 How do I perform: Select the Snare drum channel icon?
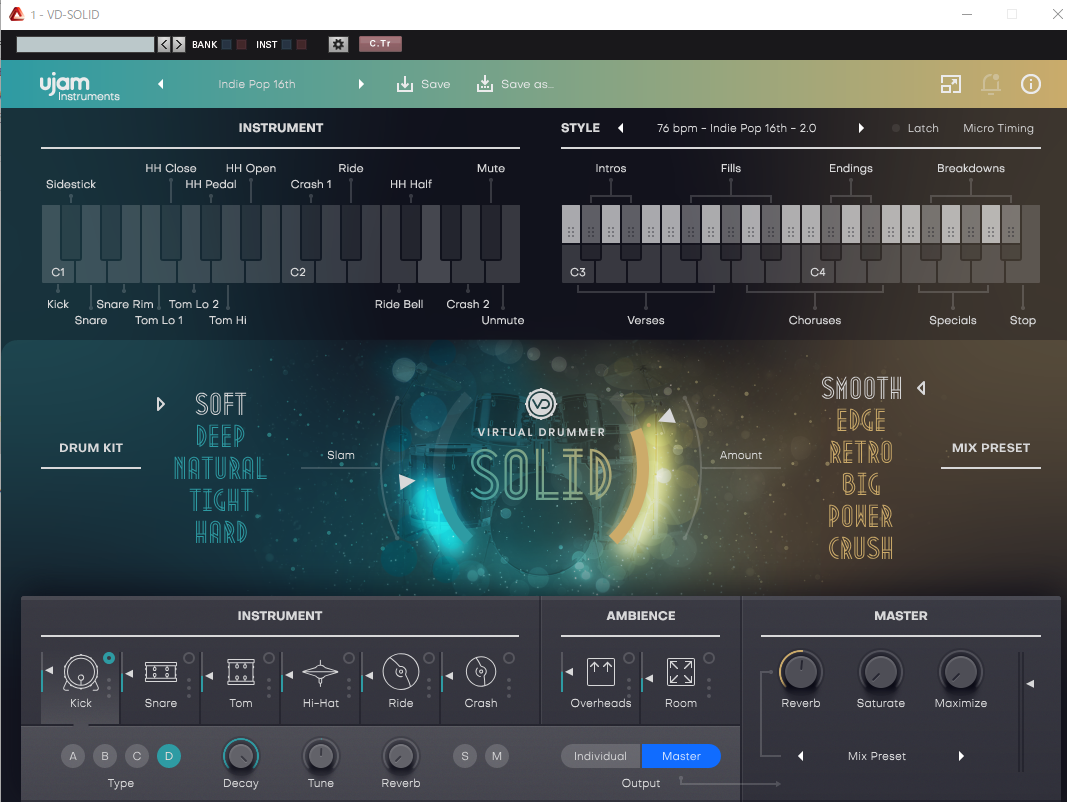(x=161, y=672)
